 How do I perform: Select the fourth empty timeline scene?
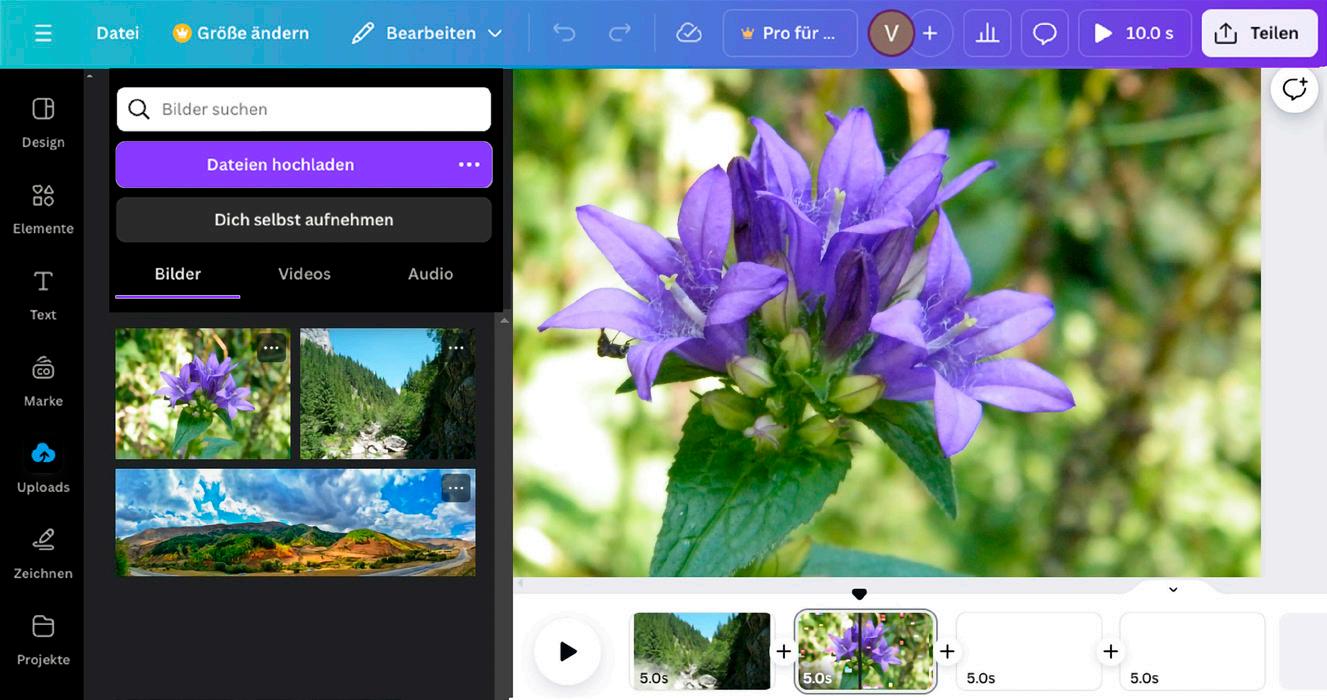[x=1192, y=651]
